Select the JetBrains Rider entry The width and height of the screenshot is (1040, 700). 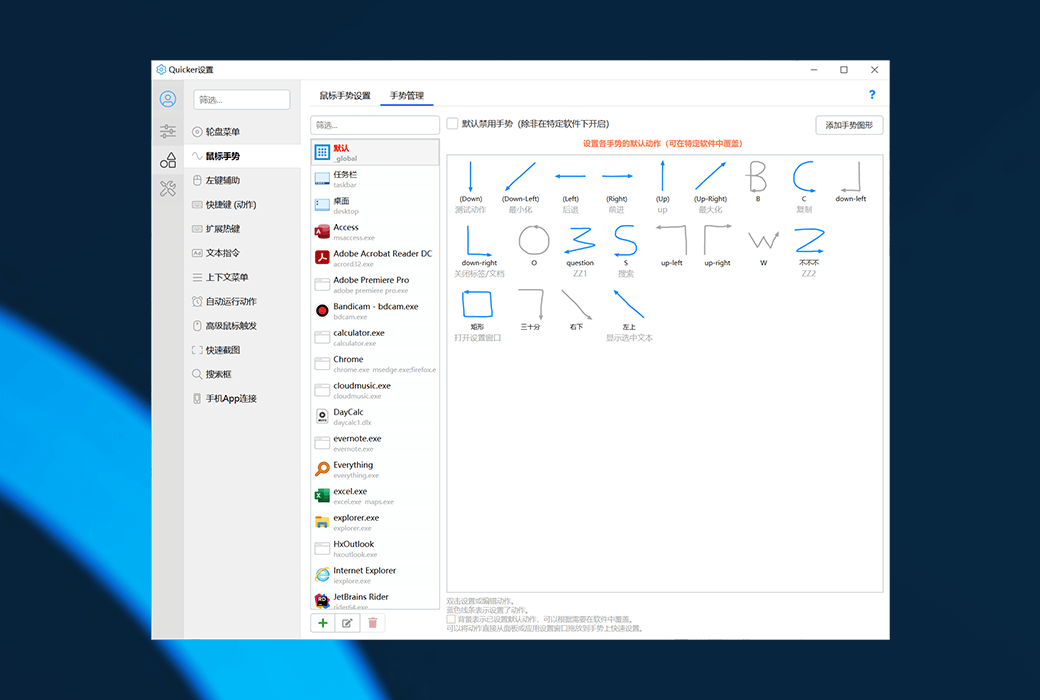pyautogui.click(x=375, y=600)
